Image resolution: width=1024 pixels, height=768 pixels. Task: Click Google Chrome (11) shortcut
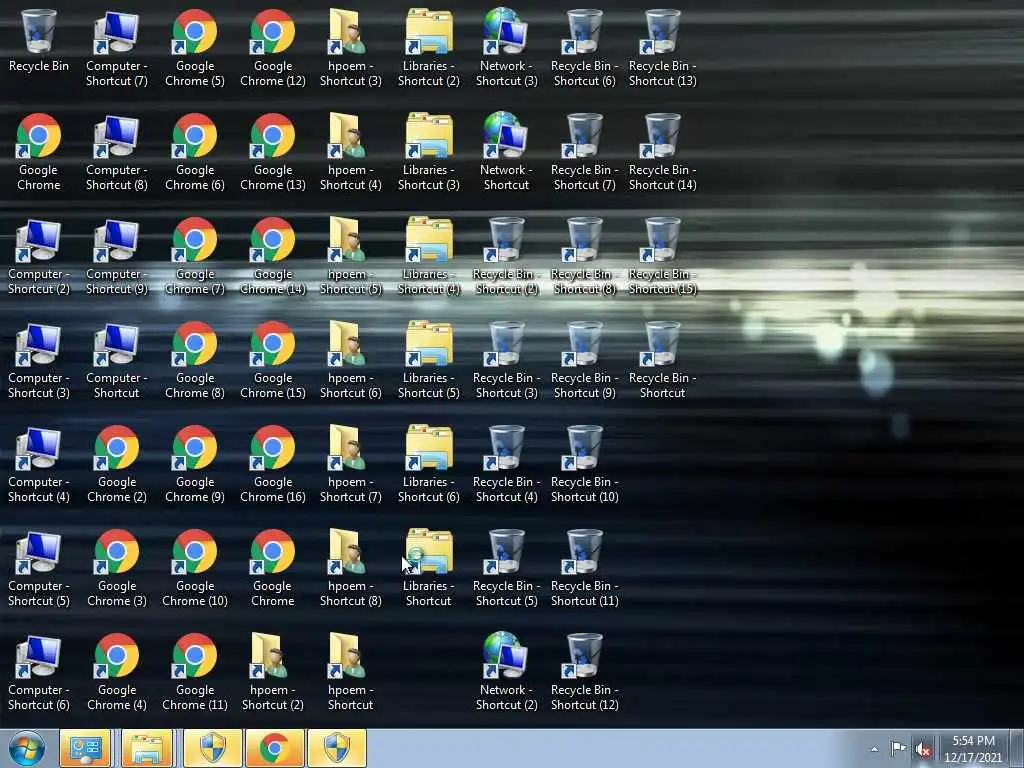coord(195,671)
